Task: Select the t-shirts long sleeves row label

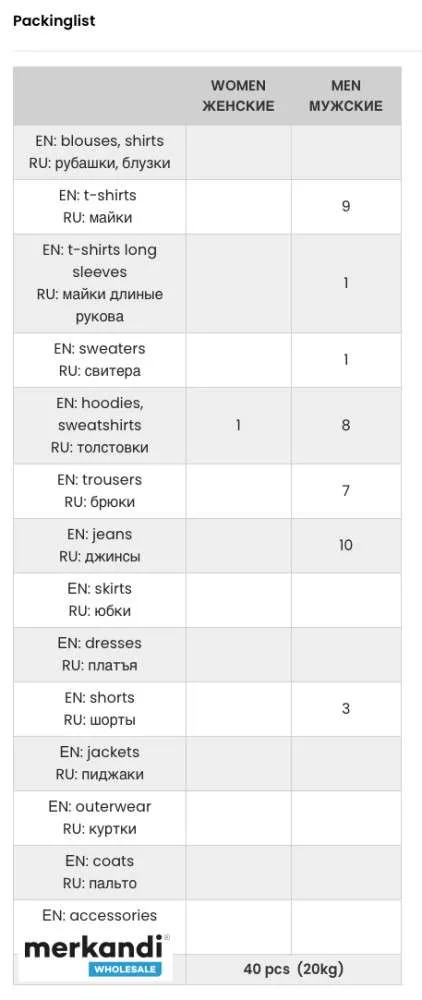Action: [99, 283]
